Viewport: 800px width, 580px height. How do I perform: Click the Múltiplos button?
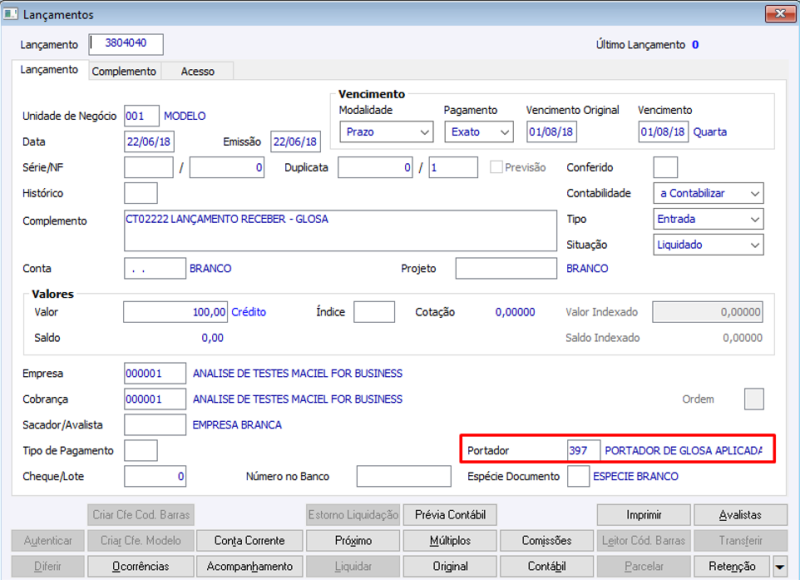[450, 541]
